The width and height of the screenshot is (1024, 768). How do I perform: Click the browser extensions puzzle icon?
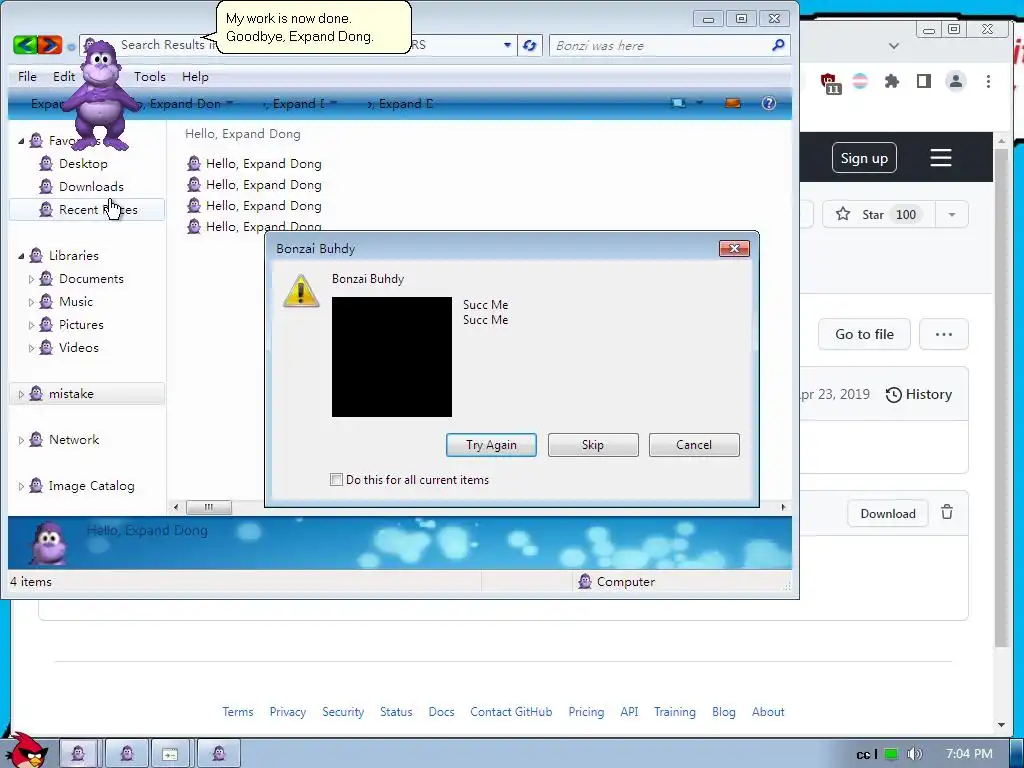click(x=891, y=81)
